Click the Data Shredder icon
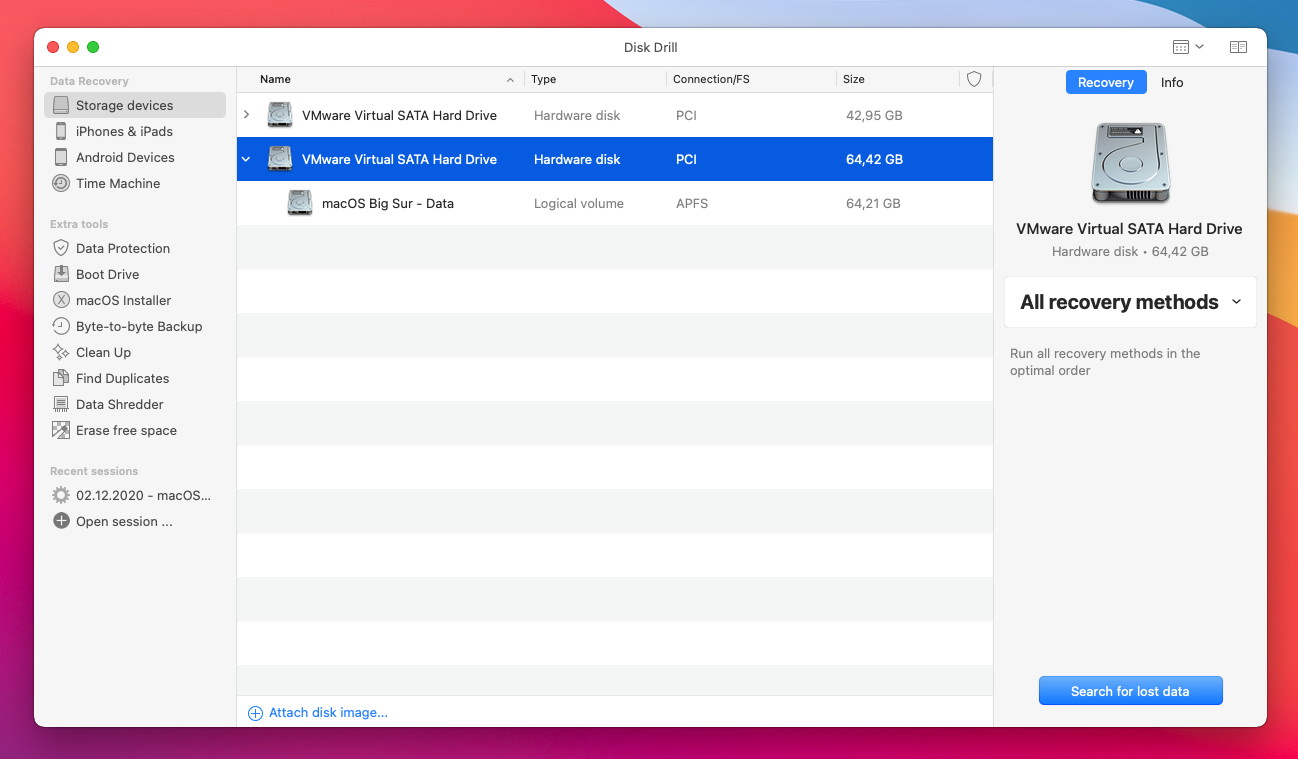 coord(61,404)
